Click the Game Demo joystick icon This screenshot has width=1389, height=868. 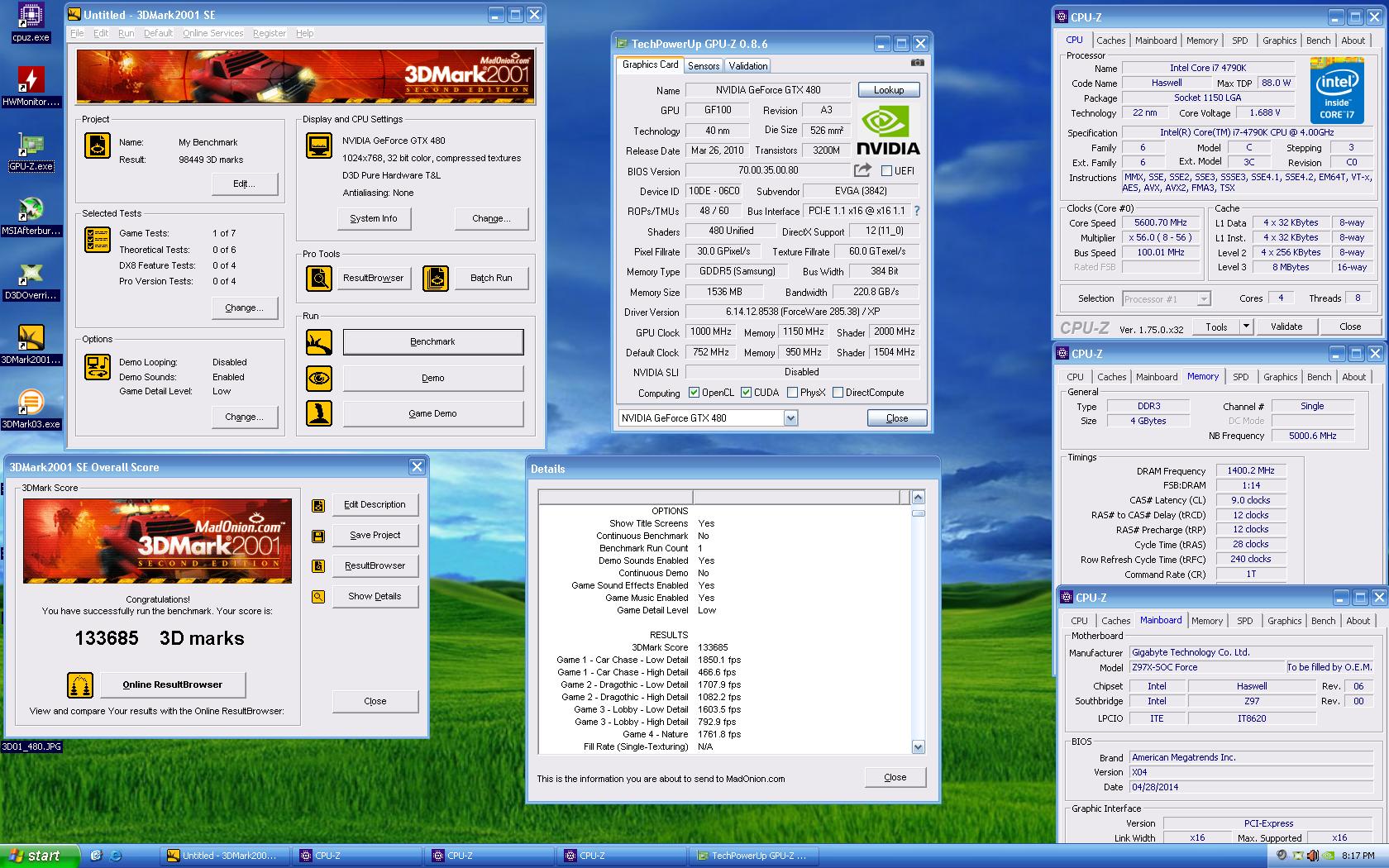point(319,413)
